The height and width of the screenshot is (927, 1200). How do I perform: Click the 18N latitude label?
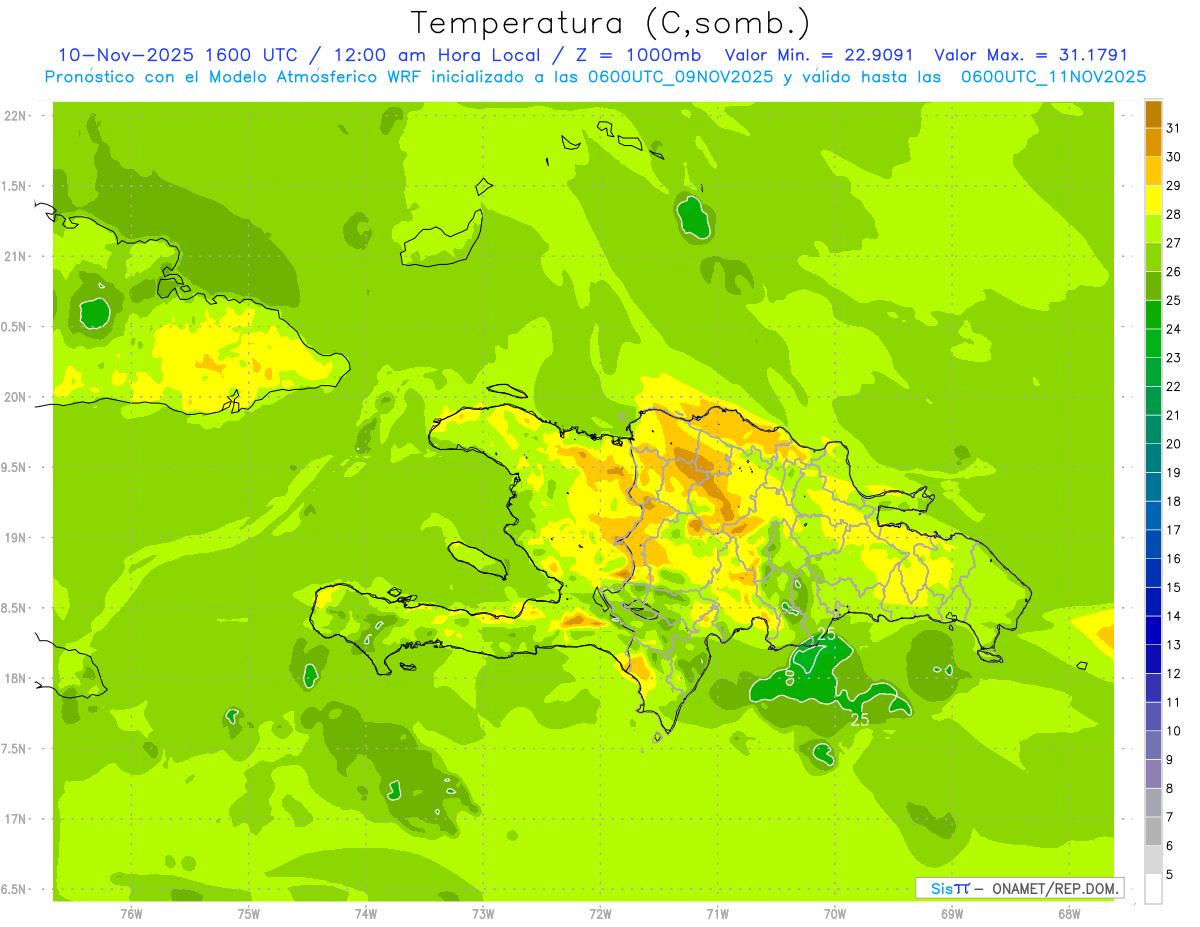14,678
